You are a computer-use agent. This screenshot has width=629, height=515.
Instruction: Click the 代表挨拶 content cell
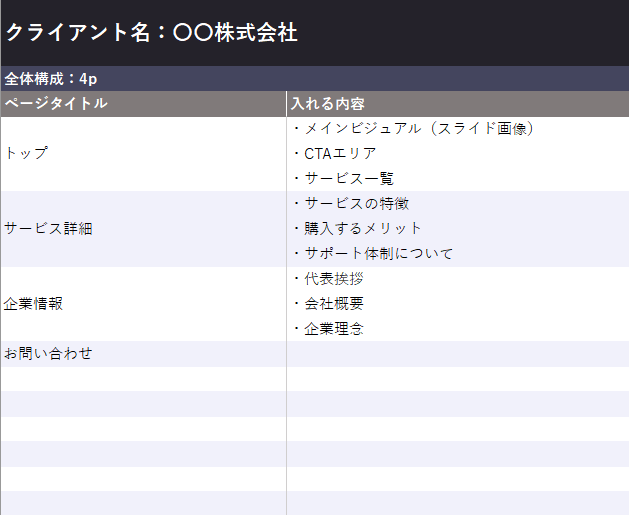point(328,278)
